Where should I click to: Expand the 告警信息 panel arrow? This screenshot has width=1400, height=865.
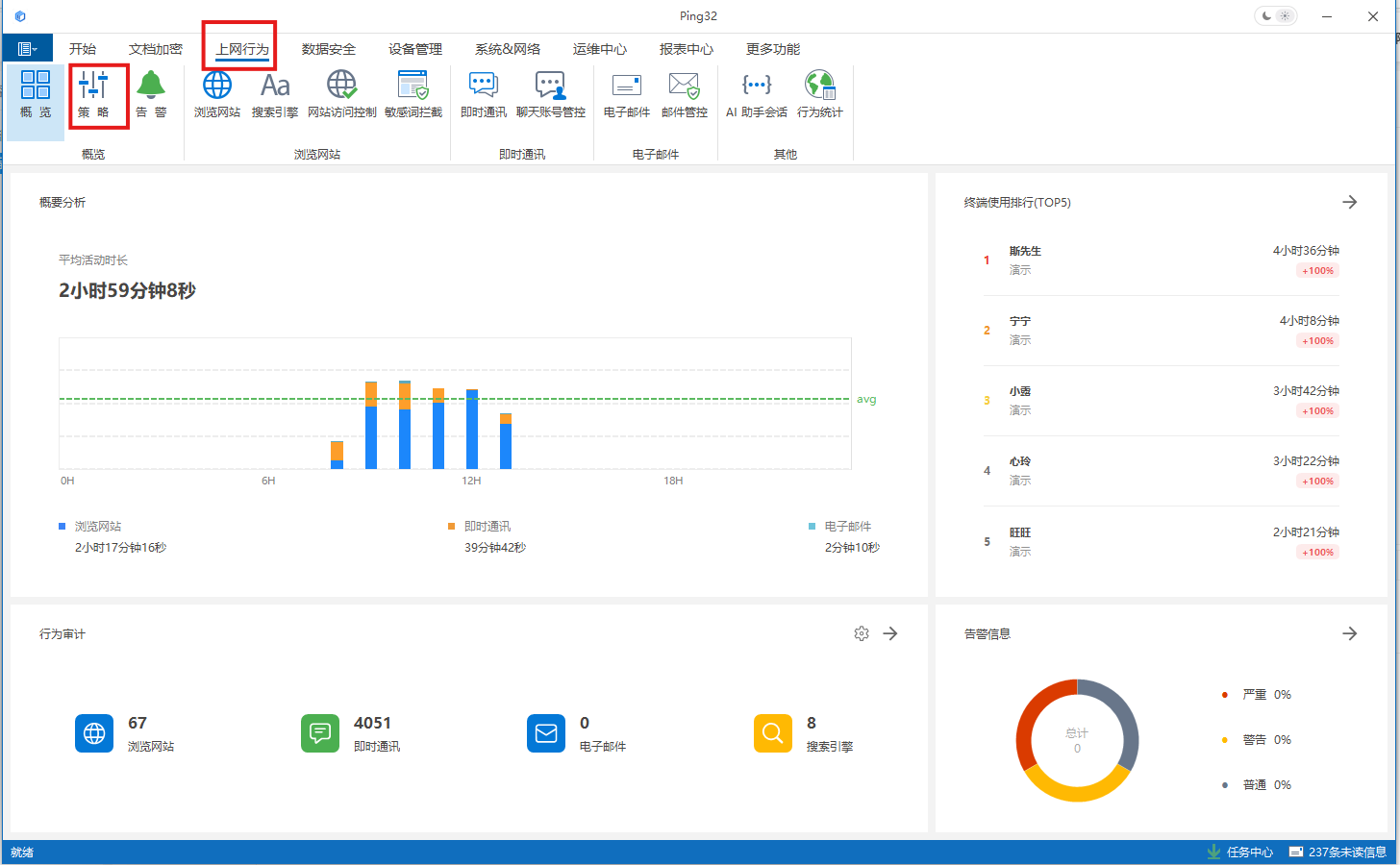point(1350,633)
